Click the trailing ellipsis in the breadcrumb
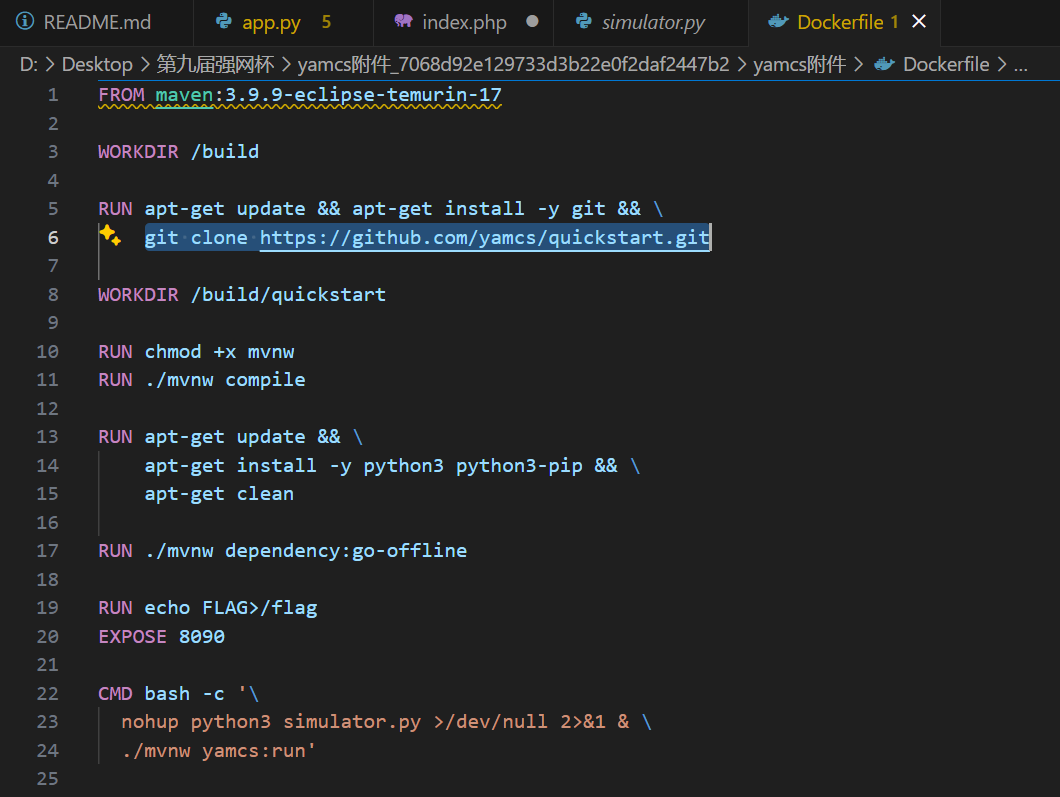This screenshot has height=797, width=1060. (x=1020, y=65)
